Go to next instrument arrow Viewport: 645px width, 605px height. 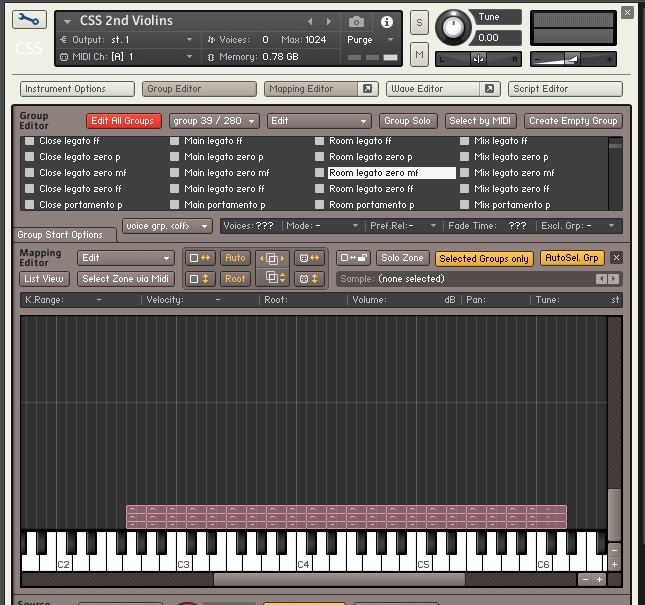pyautogui.click(x=329, y=21)
